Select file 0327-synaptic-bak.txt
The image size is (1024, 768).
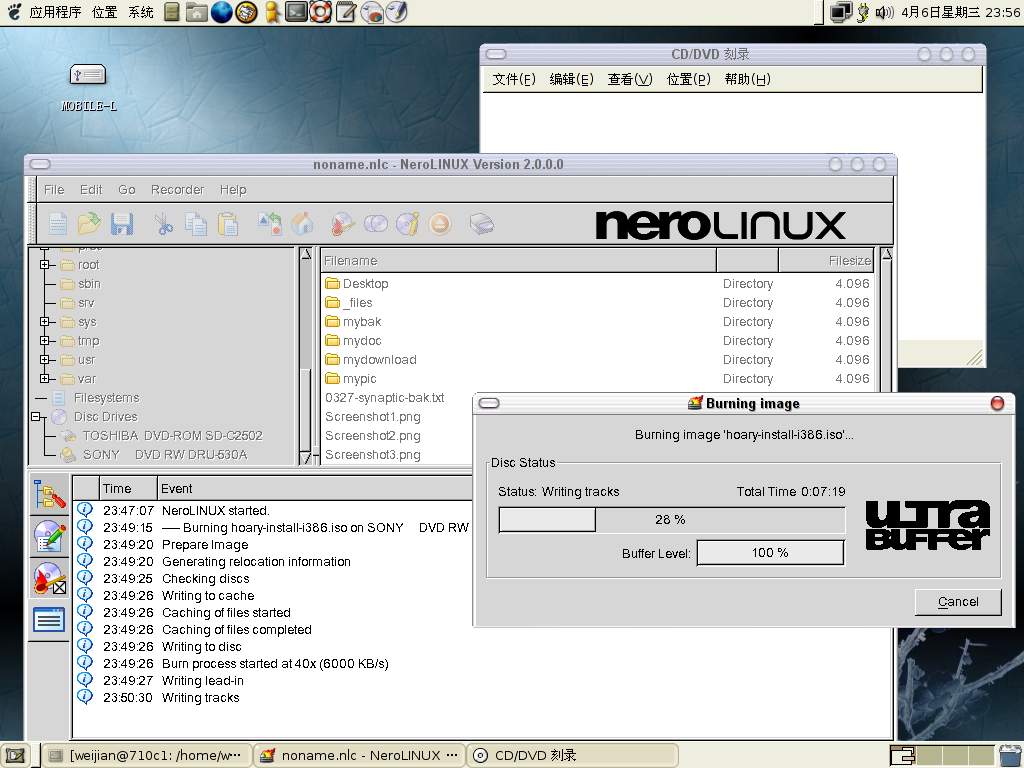pyautogui.click(x=385, y=398)
